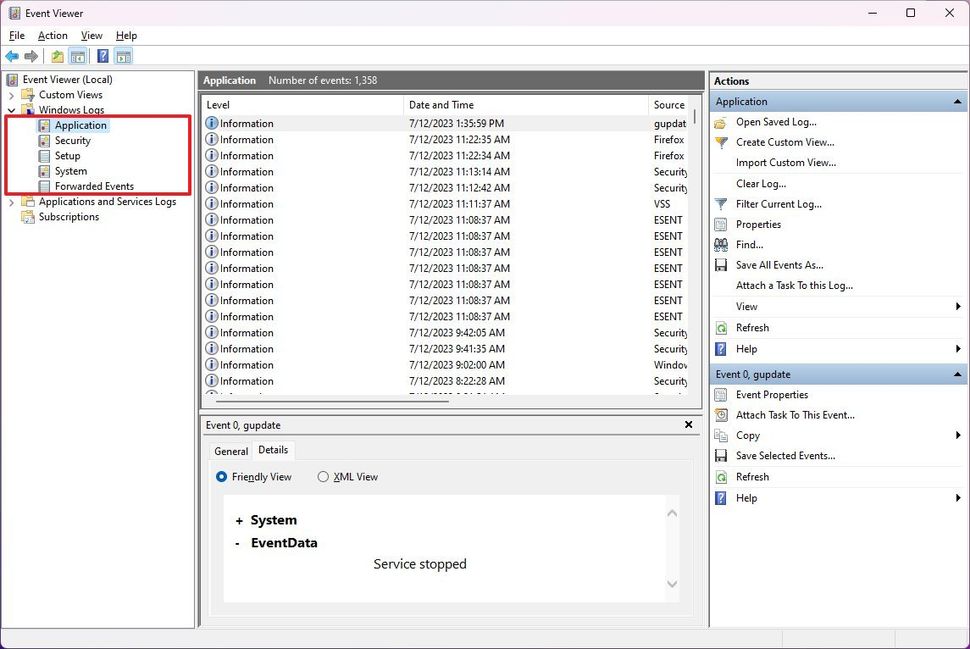Collapse the Windows Logs tree node
Image resolution: width=970 pixels, height=649 pixels.
tap(11, 110)
